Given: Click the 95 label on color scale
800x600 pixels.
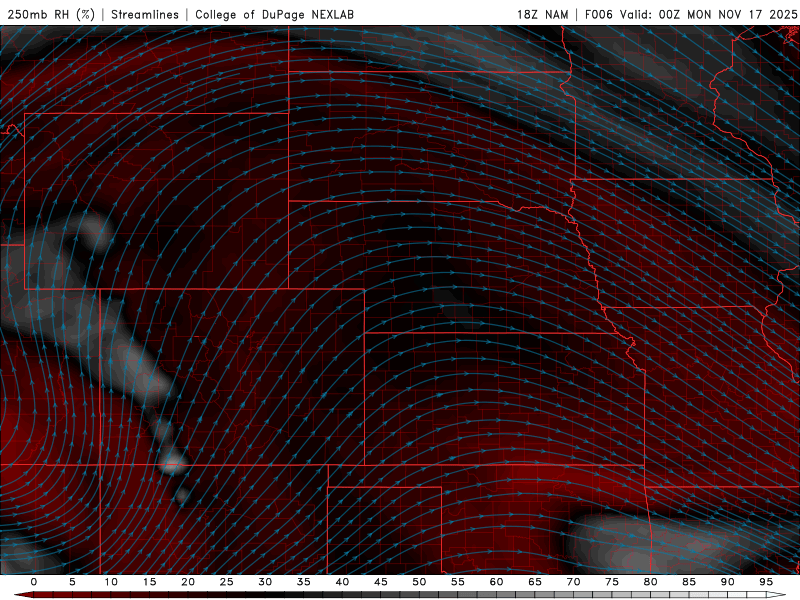Looking at the screenshot, I should coord(766,582).
